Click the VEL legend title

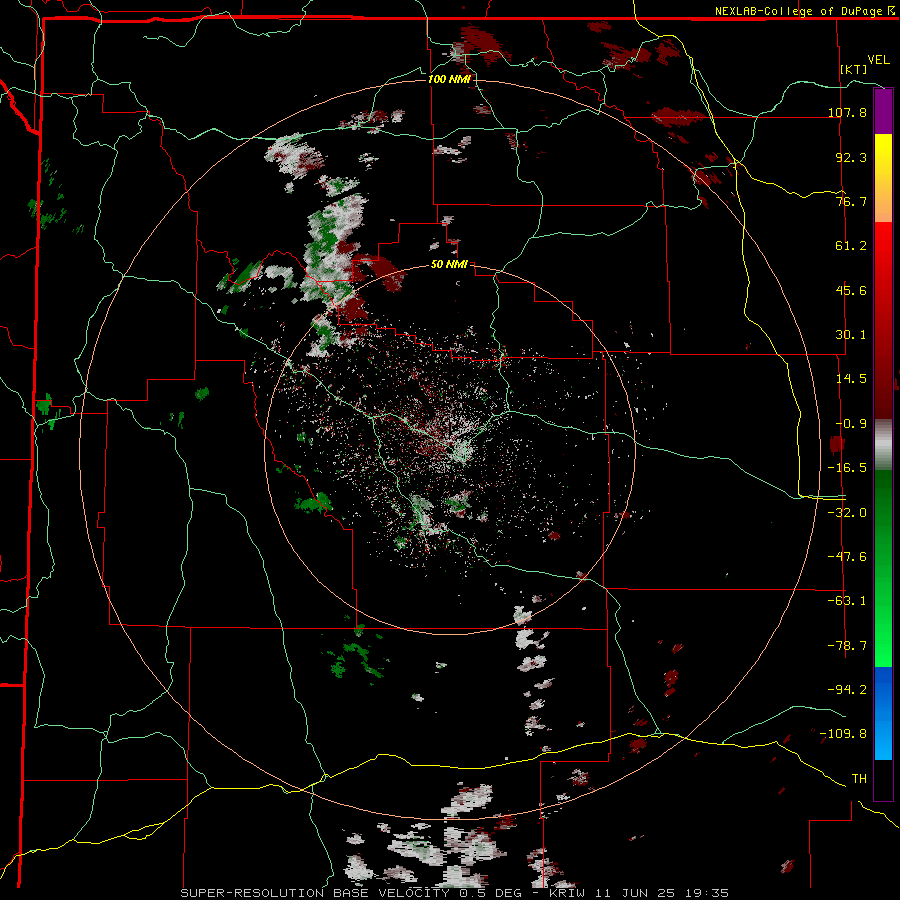coord(878,60)
